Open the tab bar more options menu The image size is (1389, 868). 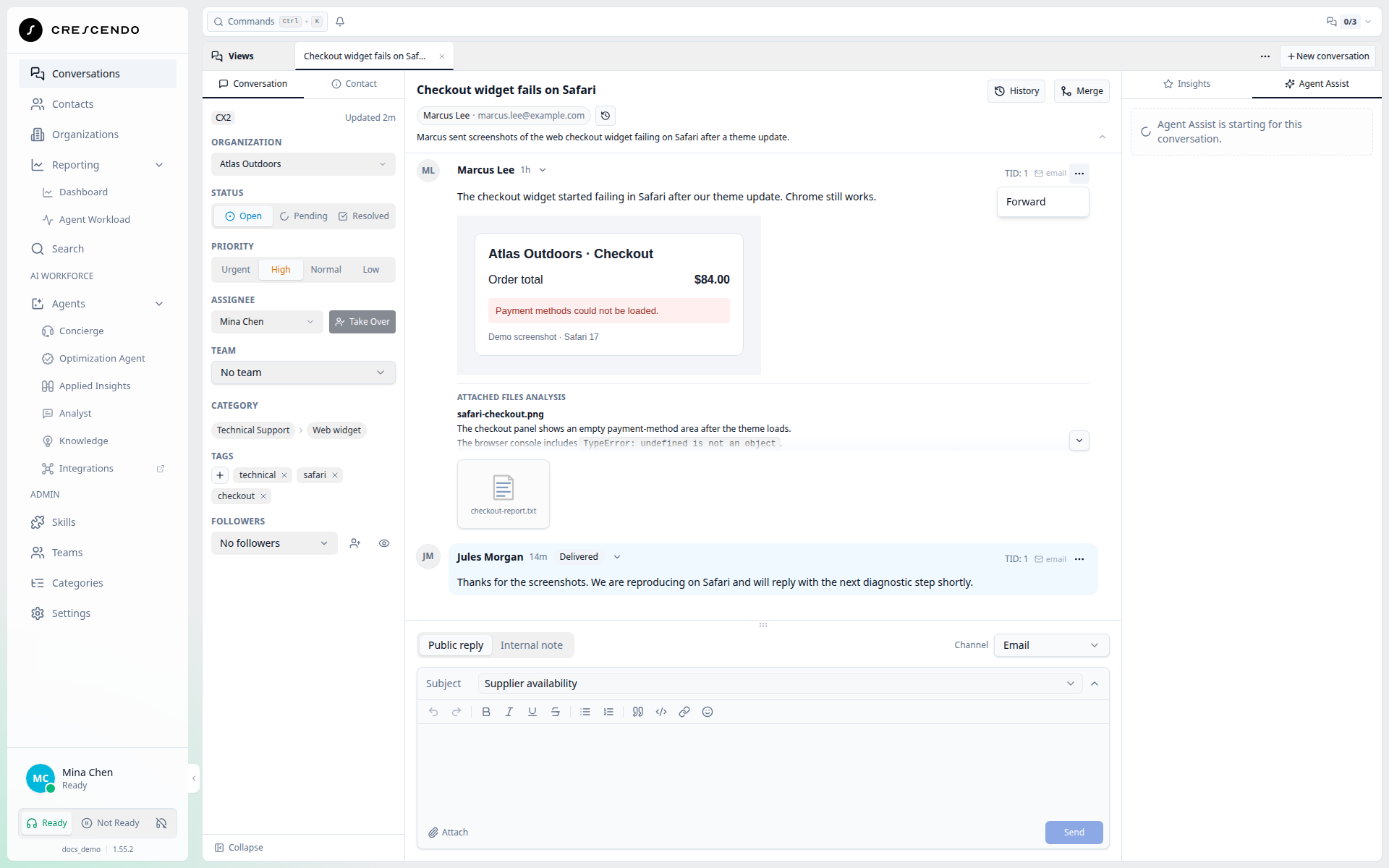pyautogui.click(x=1265, y=56)
